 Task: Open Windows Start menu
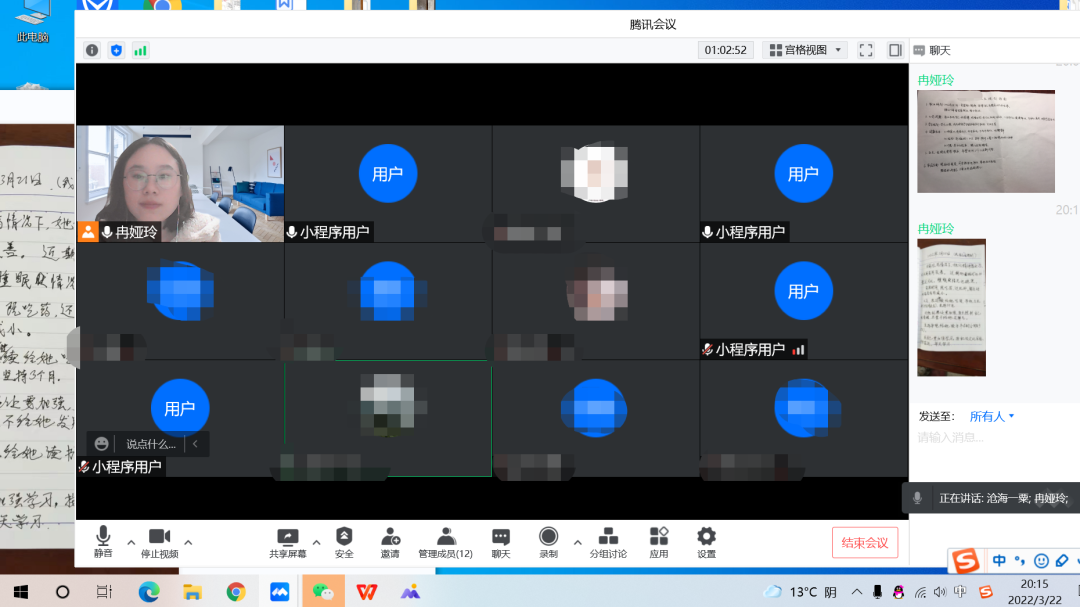click(x=21, y=592)
